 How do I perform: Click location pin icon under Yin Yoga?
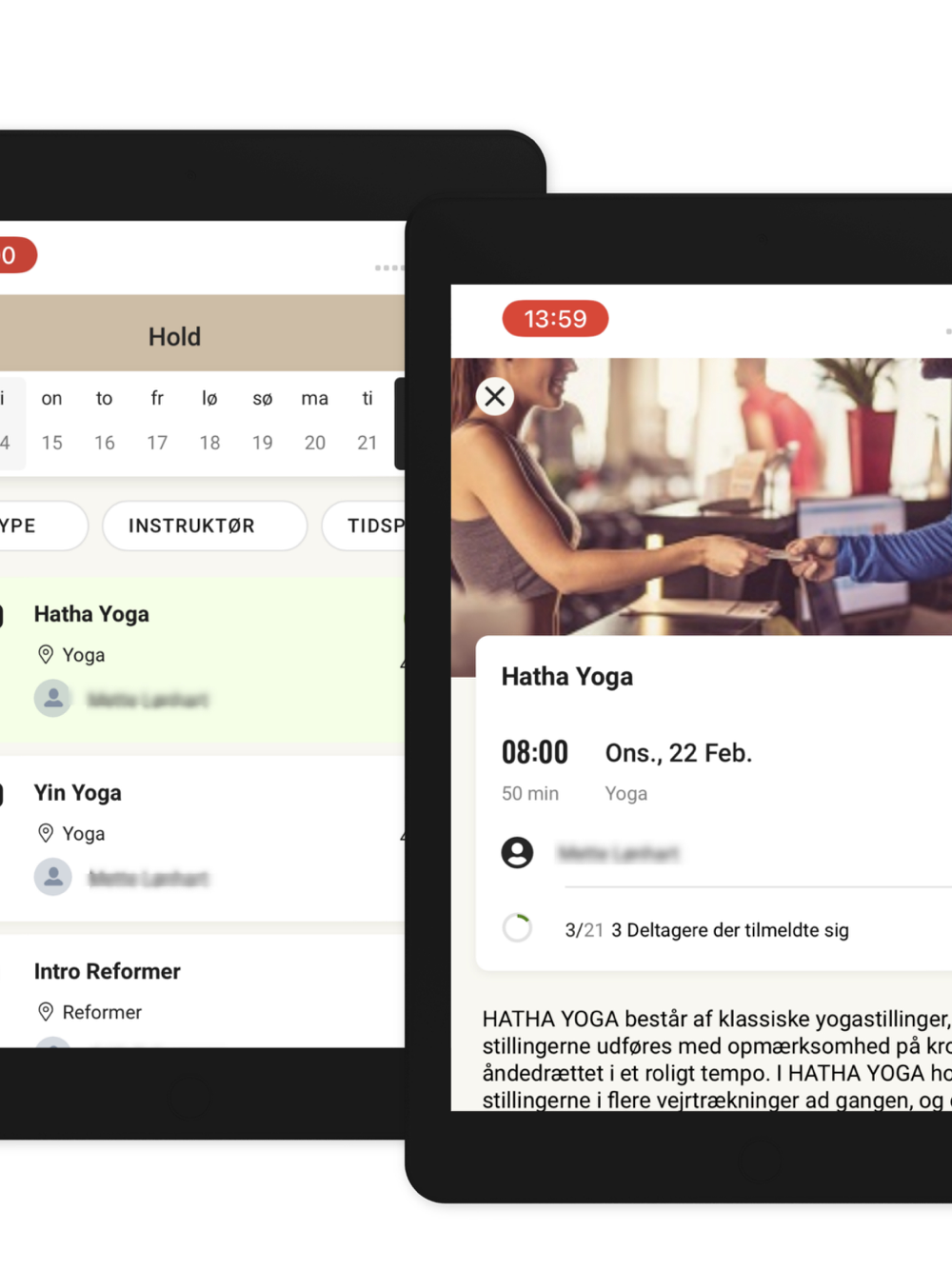pos(45,833)
